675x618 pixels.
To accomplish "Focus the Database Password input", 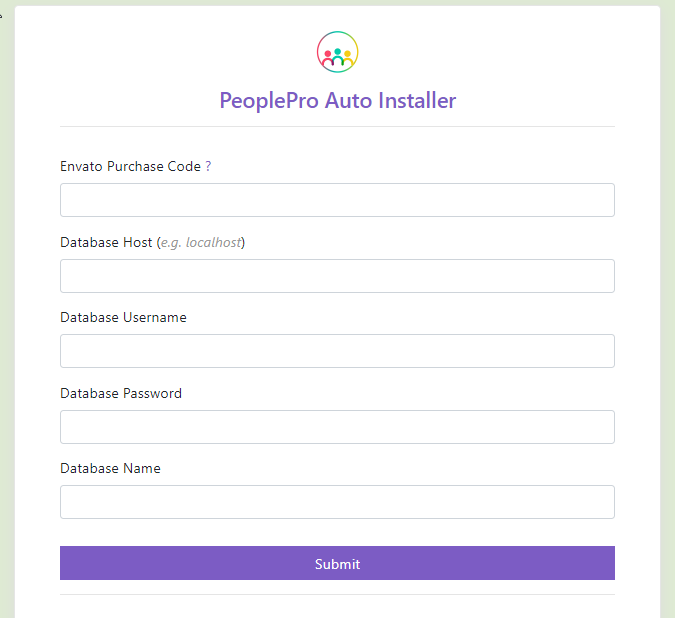I will [x=337, y=427].
